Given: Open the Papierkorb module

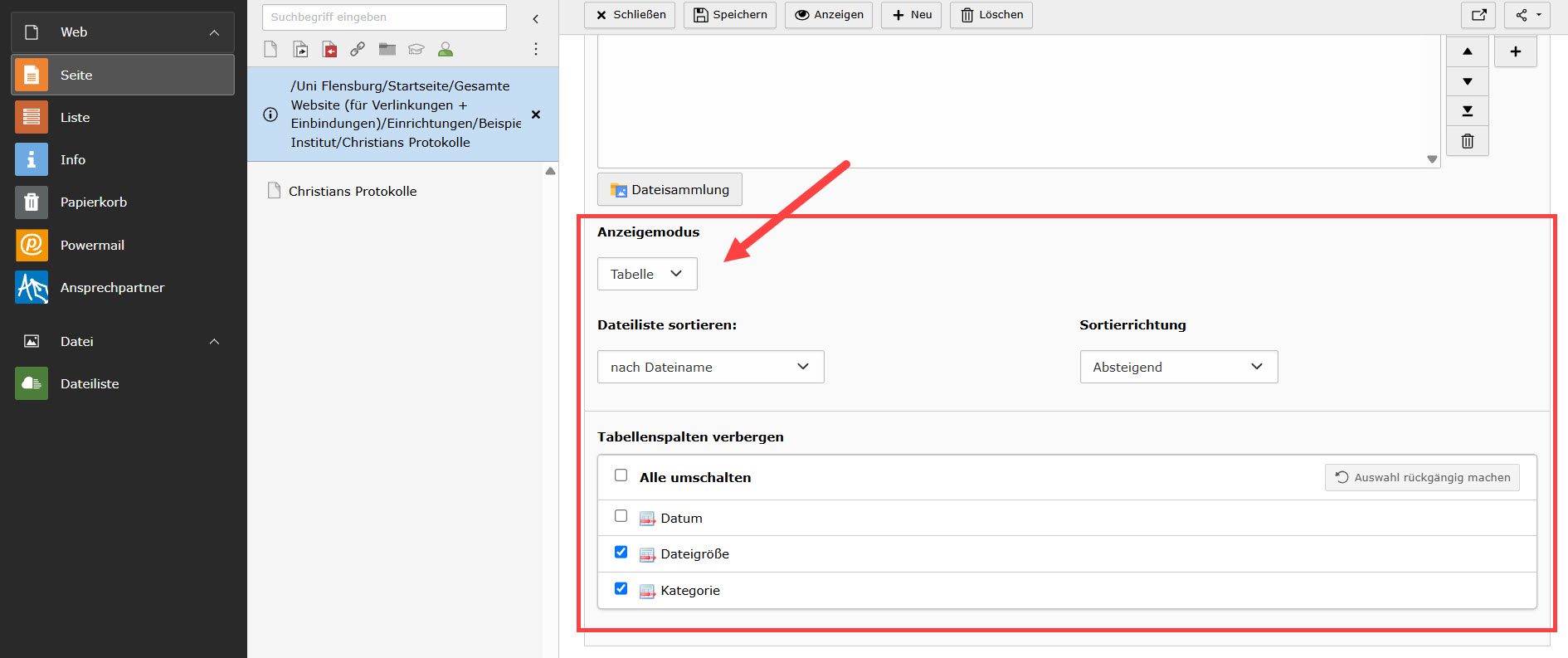Looking at the screenshot, I should 93,202.
